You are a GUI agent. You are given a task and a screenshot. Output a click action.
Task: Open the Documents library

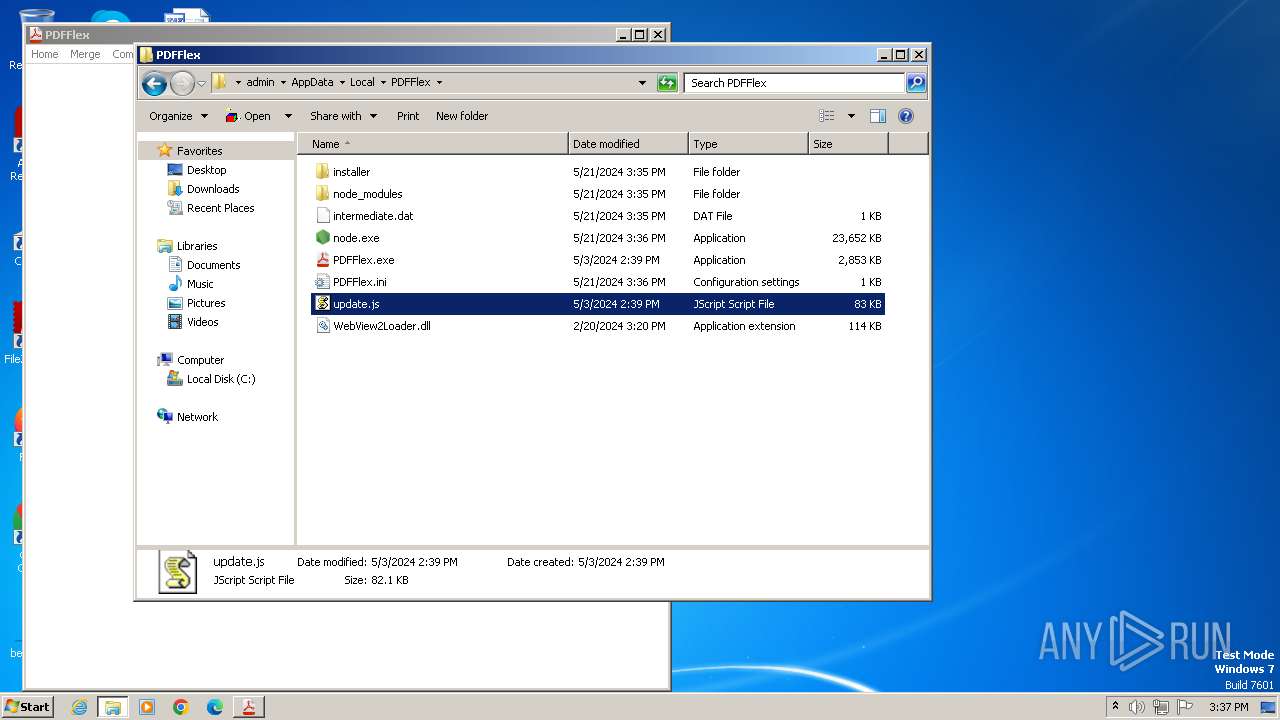pos(213,265)
